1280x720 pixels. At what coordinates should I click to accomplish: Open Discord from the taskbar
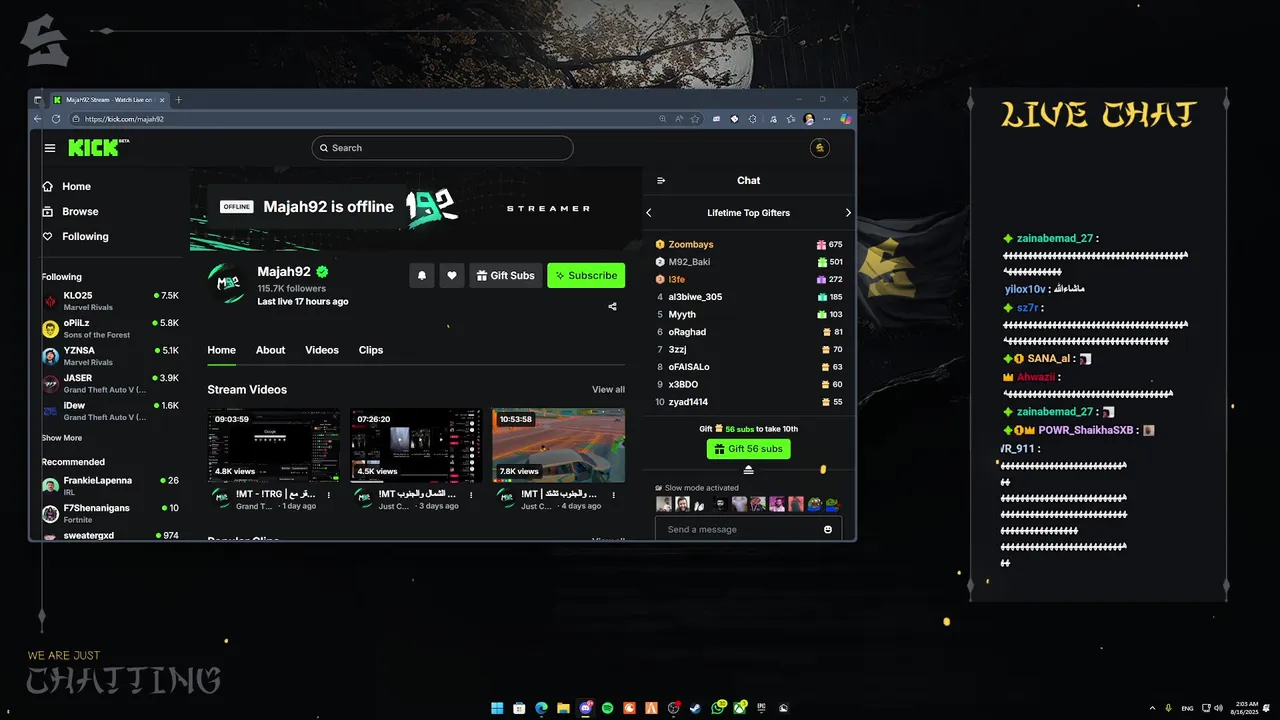(x=586, y=708)
